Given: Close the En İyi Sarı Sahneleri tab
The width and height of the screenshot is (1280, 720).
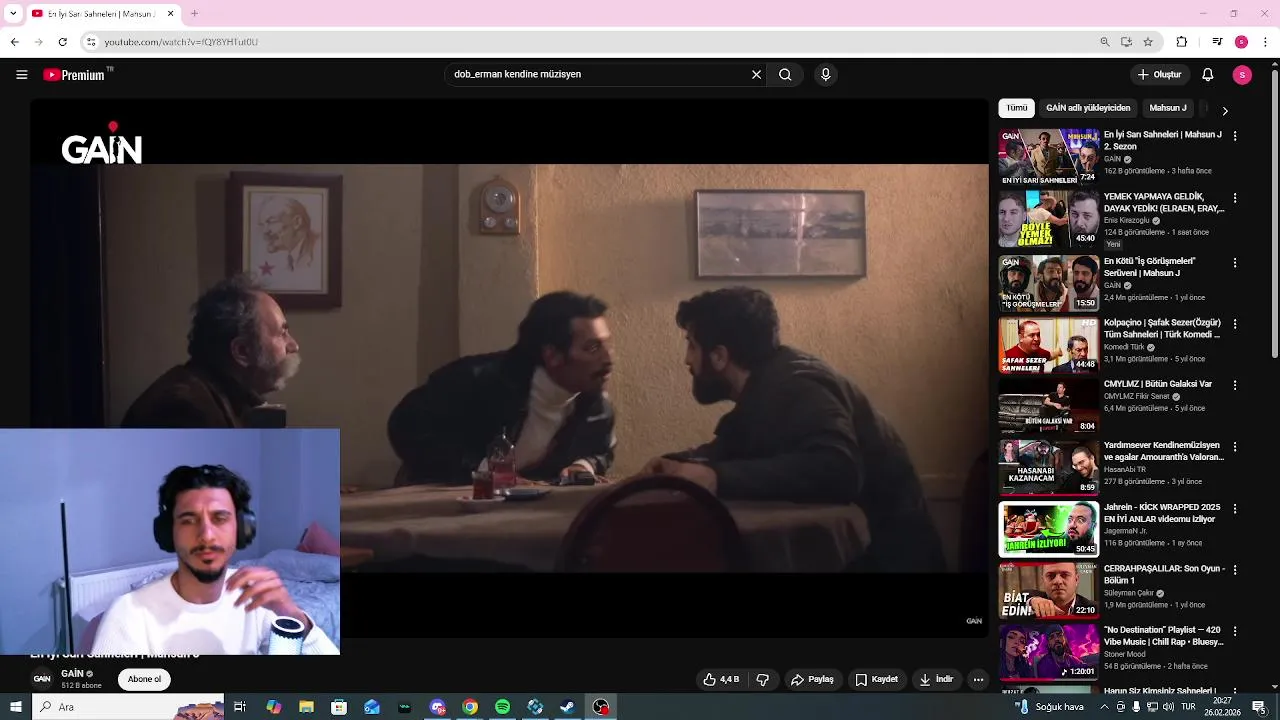Looking at the screenshot, I should [x=170, y=14].
